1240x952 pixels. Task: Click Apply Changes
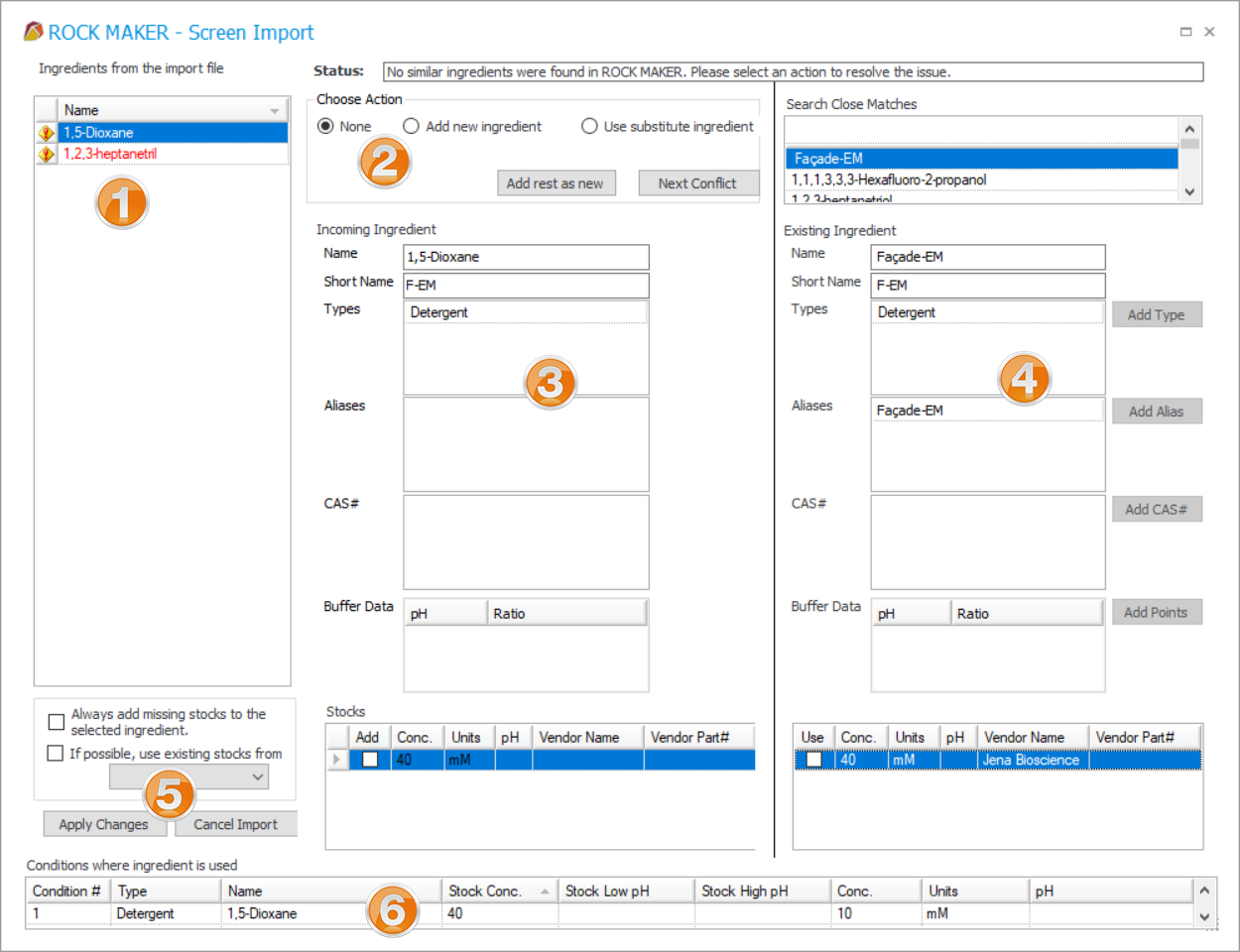[104, 823]
